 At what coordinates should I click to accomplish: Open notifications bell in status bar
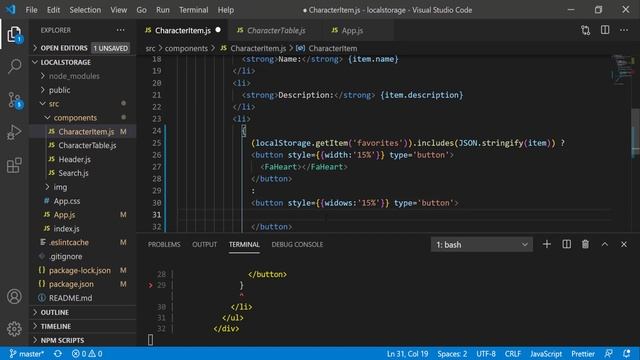(627, 353)
